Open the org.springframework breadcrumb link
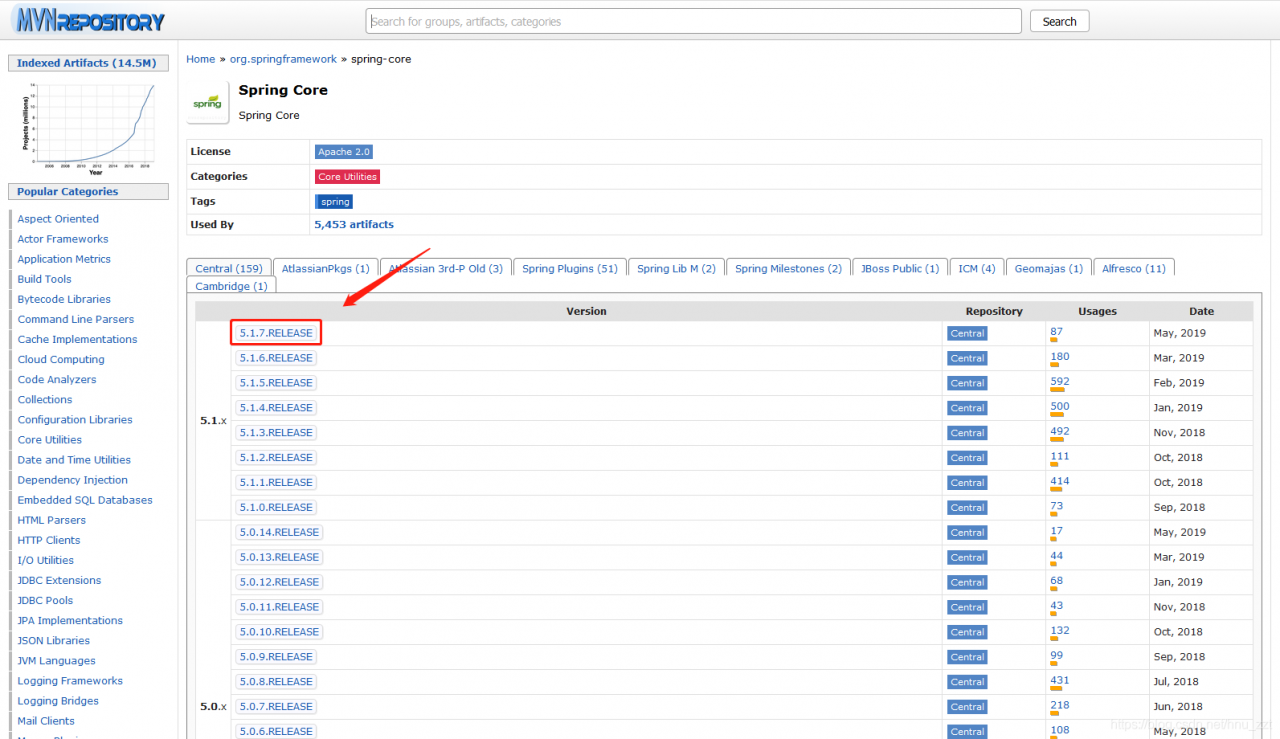 click(x=283, y=59)
